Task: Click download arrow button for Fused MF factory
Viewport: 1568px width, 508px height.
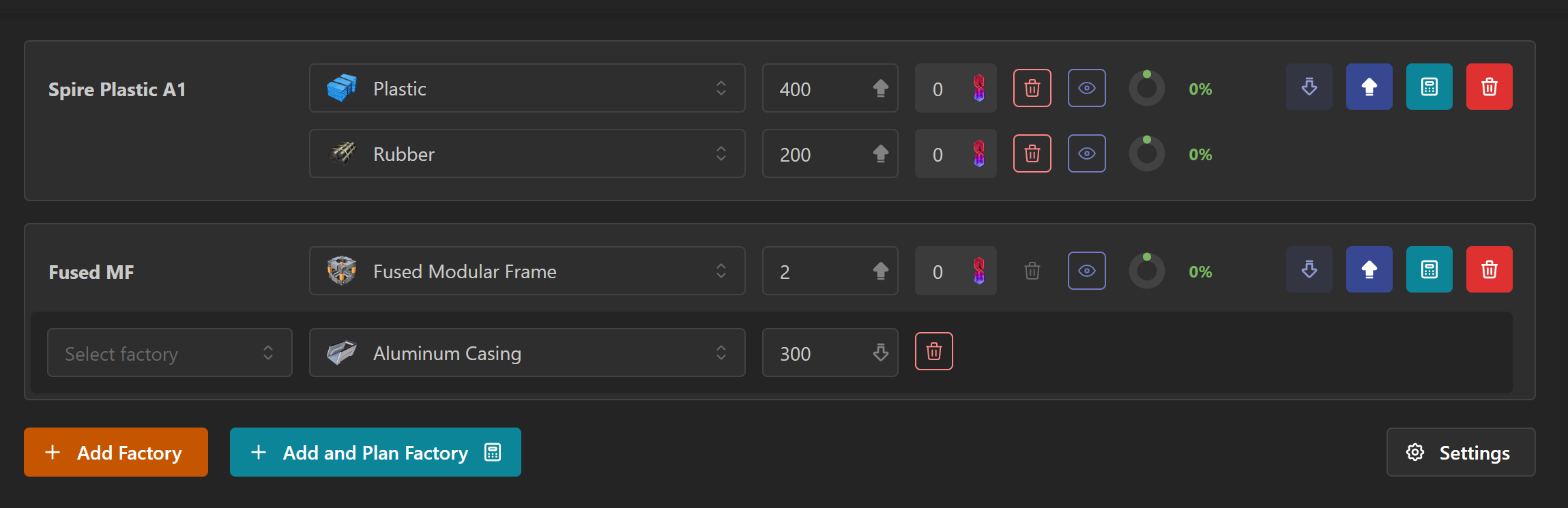Action: 1309,269
